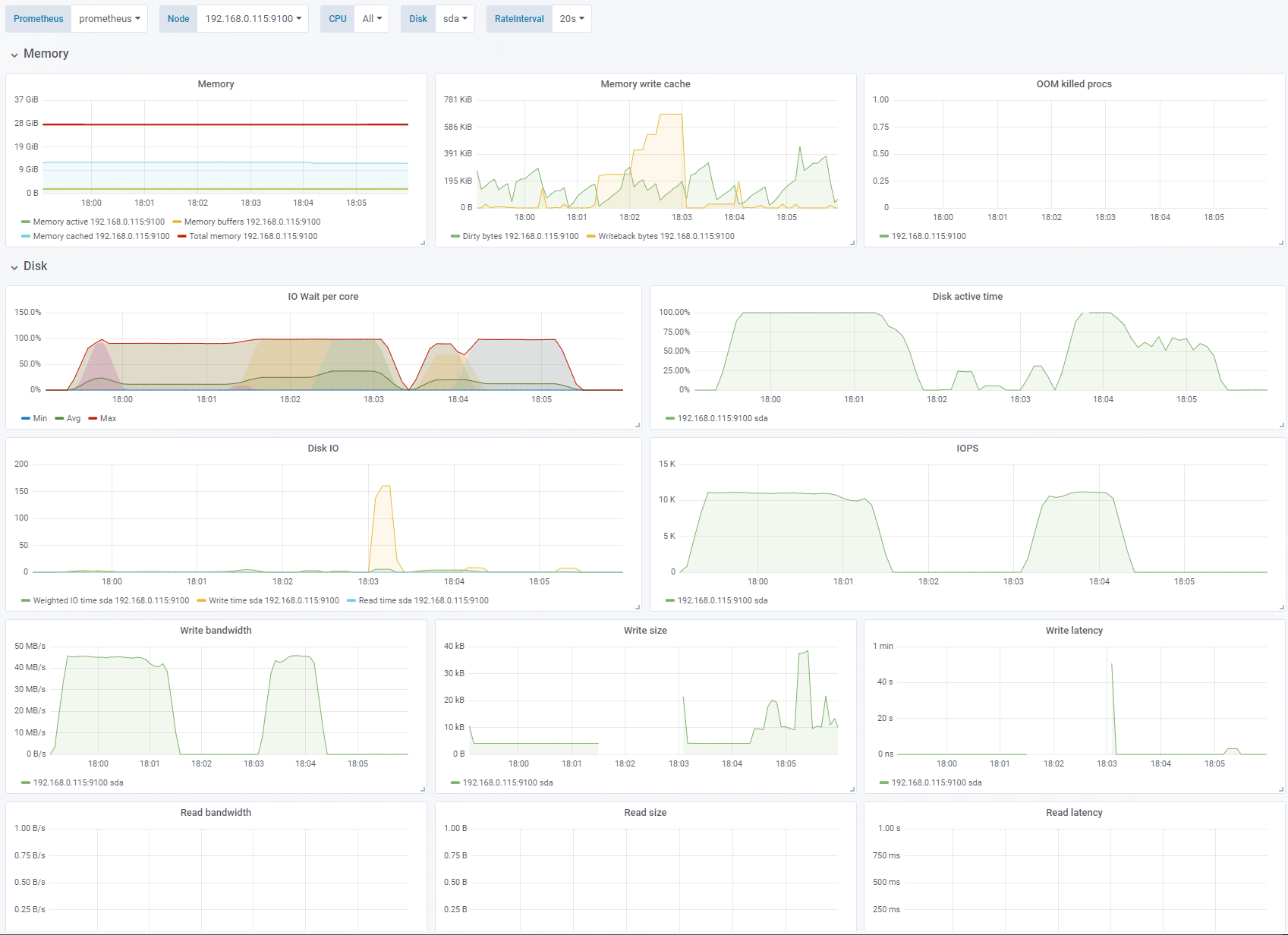Click the Prometheus variable label
Image resolution: width=1288 pixels, height=935 pixels.
pos(39,19)
